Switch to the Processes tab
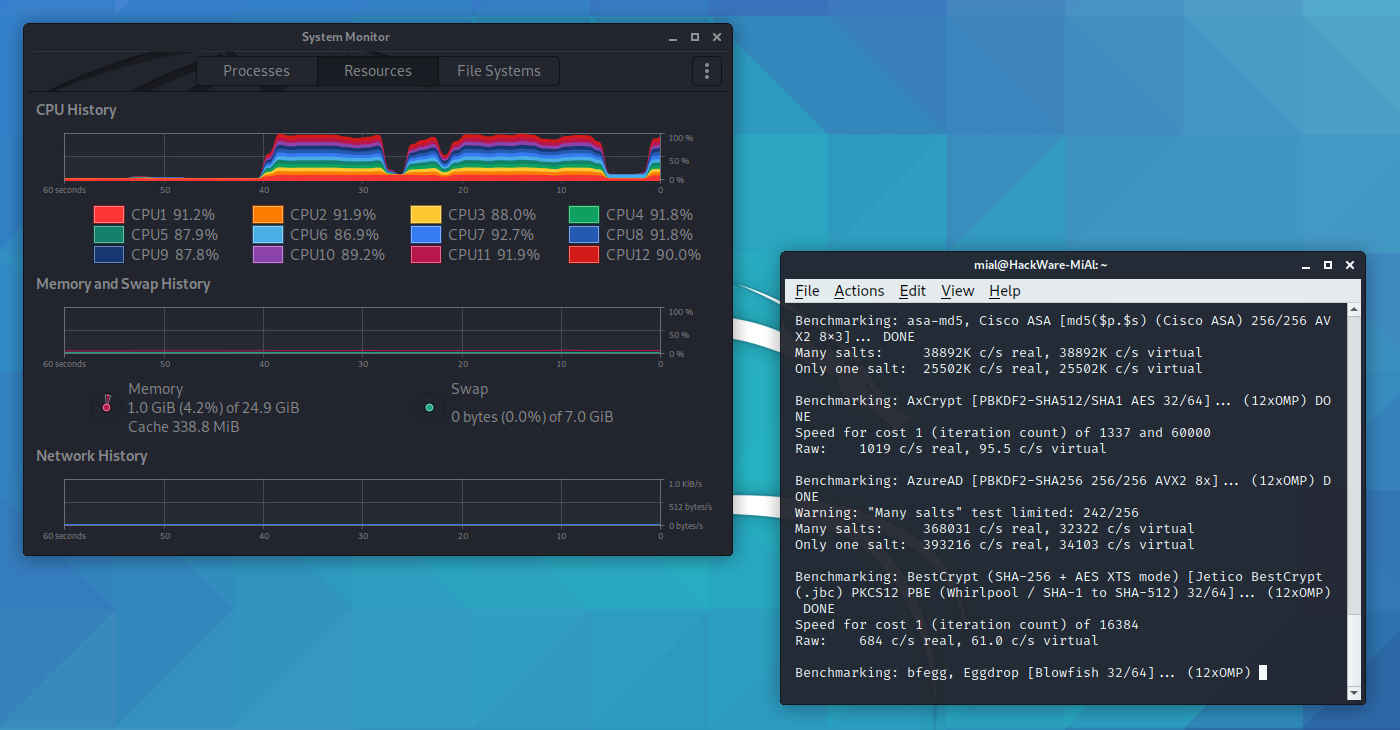1400x730 pixels. click(256, 71)
